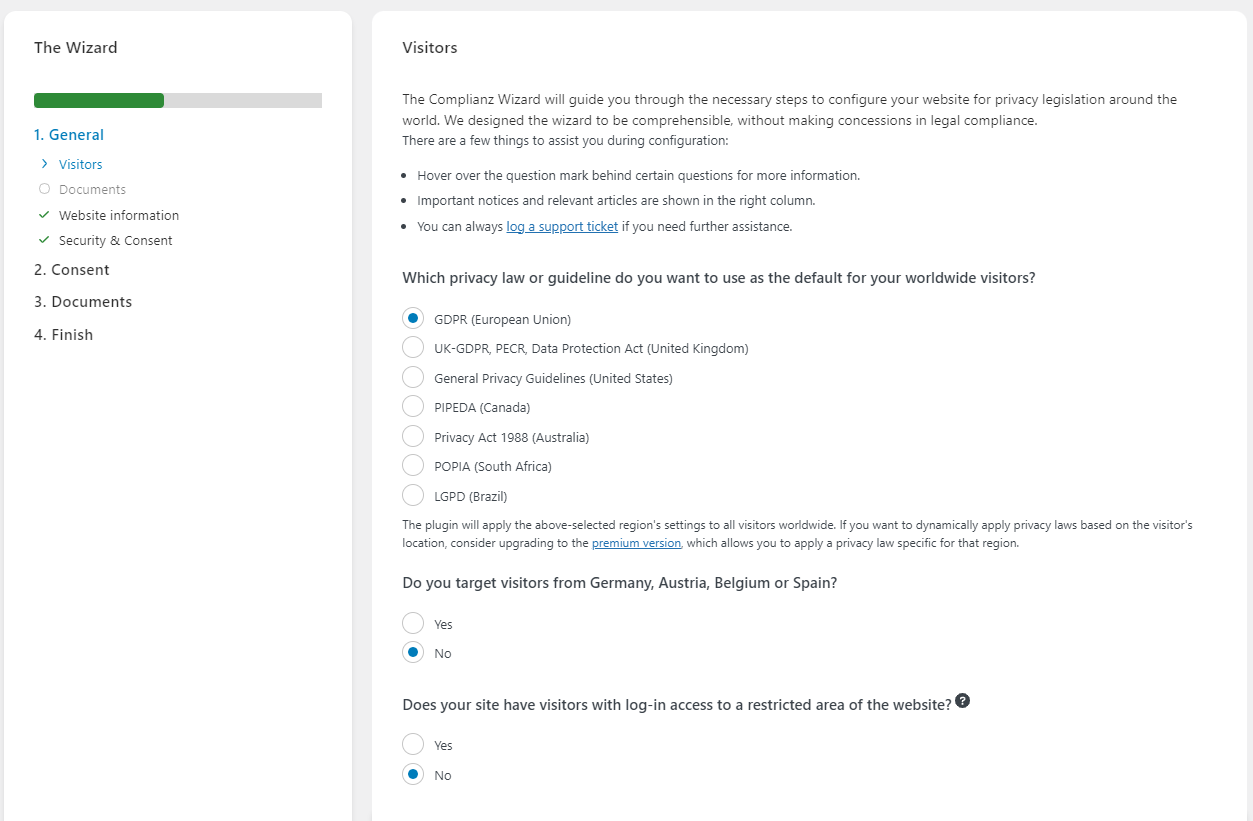Click the green checkmark beside Website information

tap(44, 215)
